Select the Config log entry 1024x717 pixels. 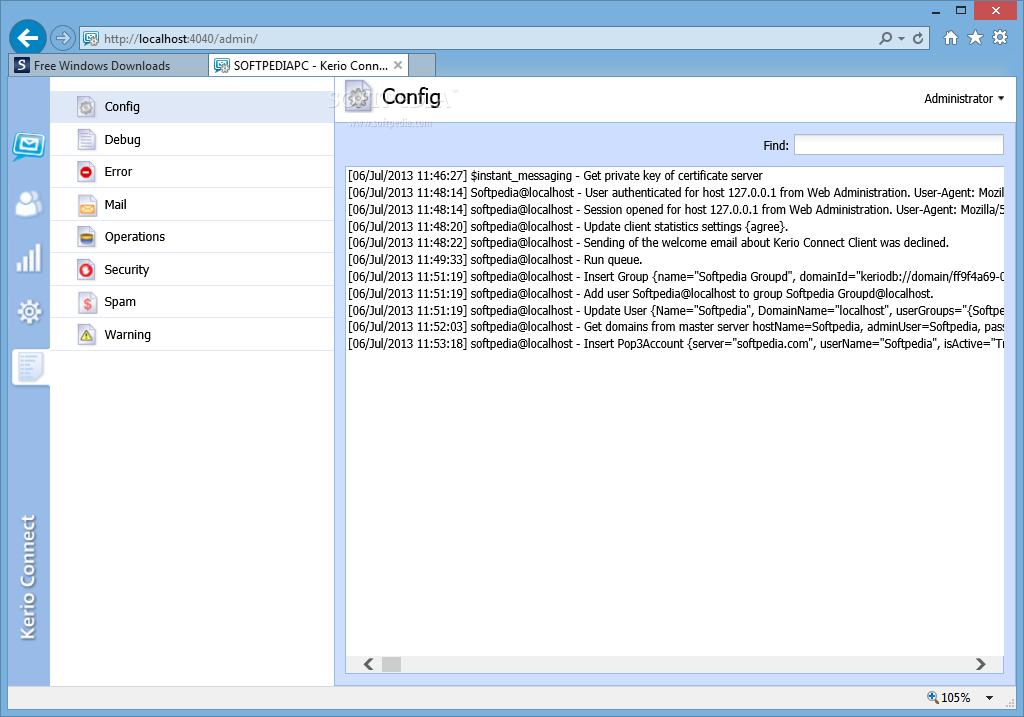[192, 106]
